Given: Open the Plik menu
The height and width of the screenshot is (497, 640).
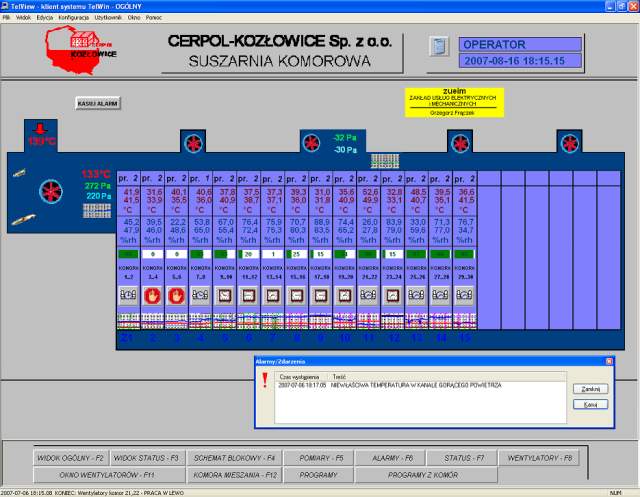Looking at the screenshot, I should [x=6, y=18].
